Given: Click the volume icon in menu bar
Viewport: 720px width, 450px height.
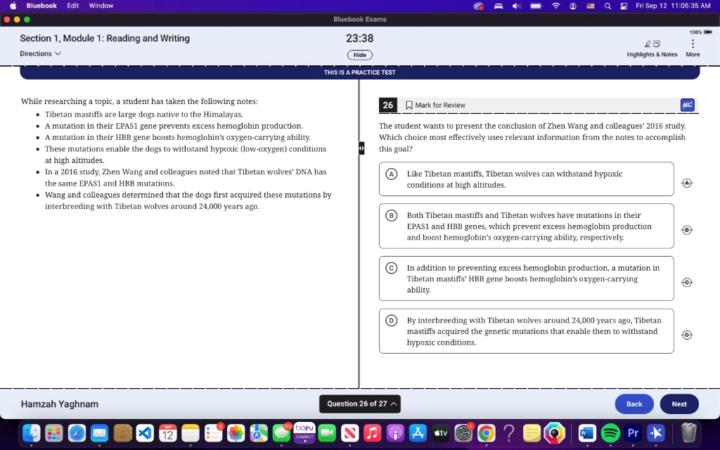Looking at the screenshot, I should point(516,6).
